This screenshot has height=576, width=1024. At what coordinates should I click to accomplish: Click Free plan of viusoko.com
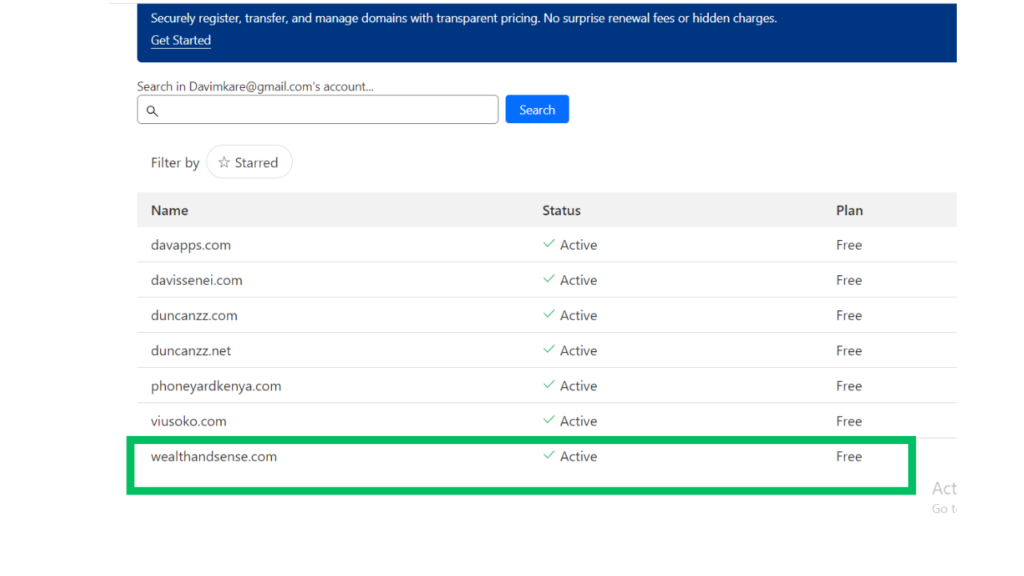848,421
